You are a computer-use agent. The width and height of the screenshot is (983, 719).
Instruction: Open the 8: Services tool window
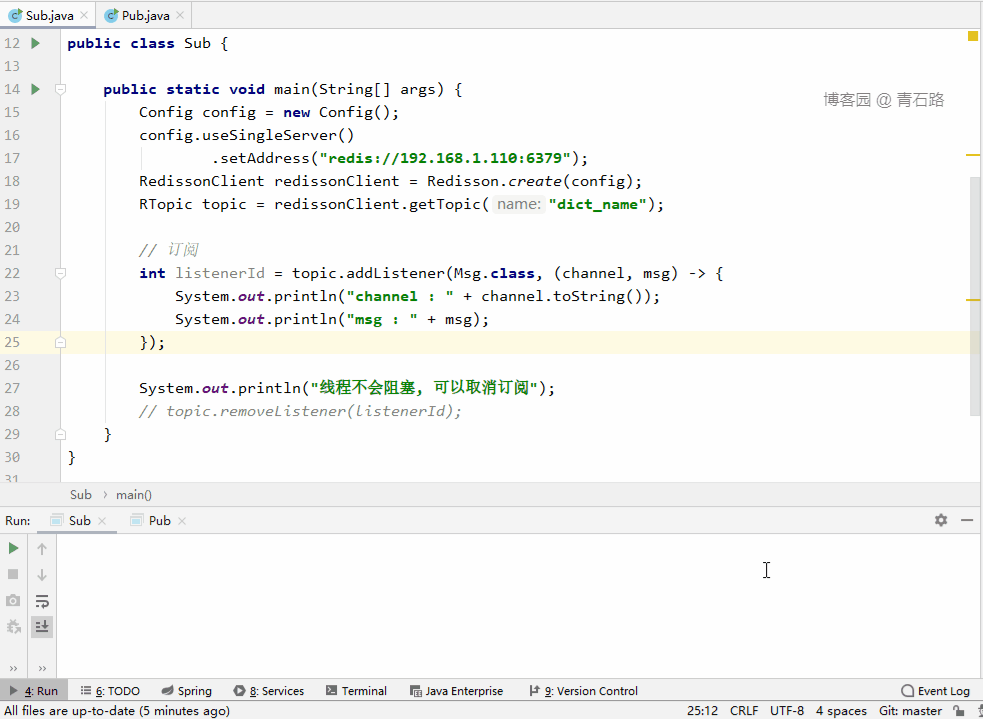268,691
